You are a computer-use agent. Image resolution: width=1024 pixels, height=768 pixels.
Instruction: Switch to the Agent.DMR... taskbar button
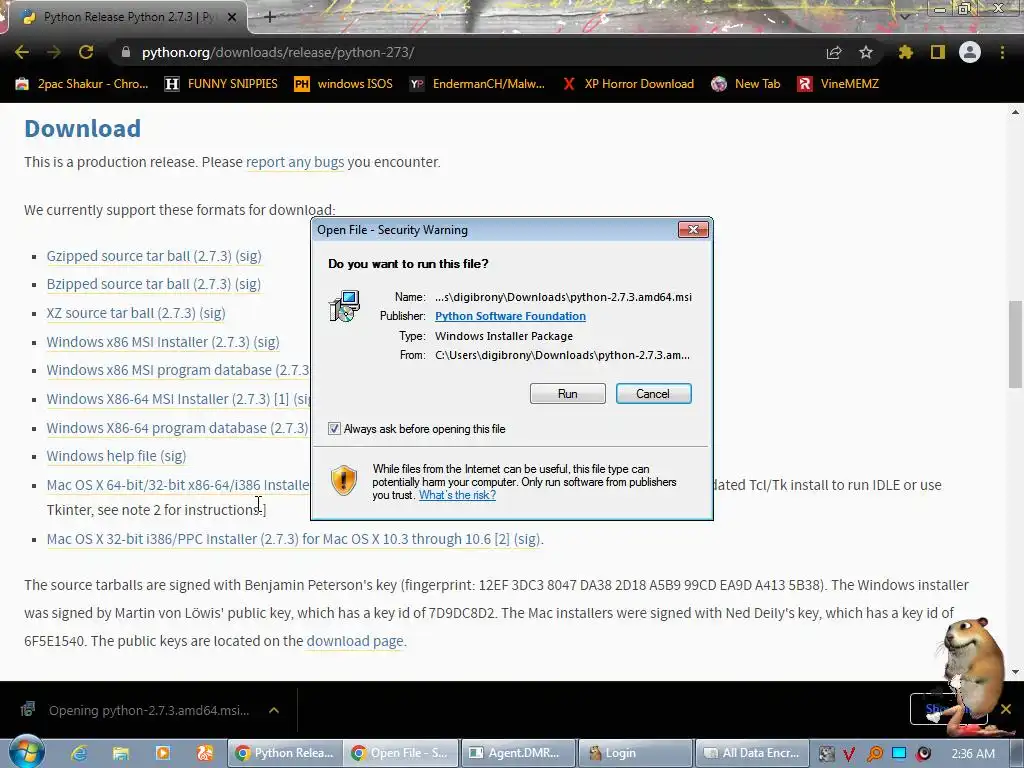(x=518, y=753)
